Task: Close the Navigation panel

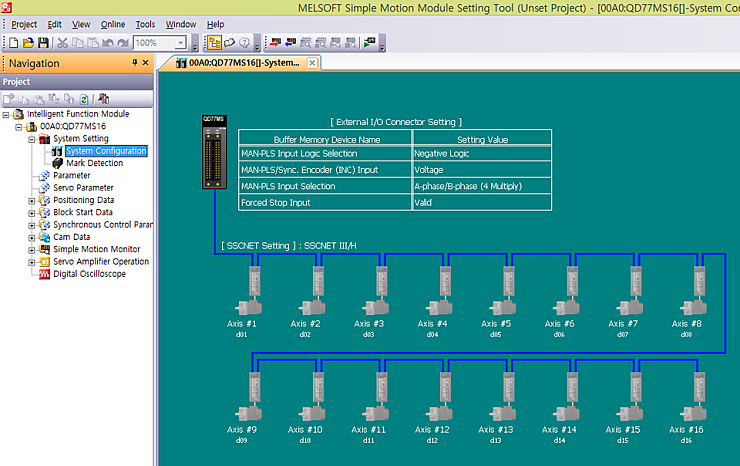Action: pos(145,62)
